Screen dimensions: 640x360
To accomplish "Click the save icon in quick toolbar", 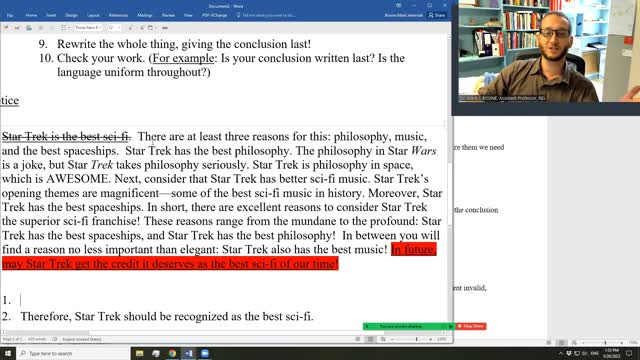I will point(29,28).
